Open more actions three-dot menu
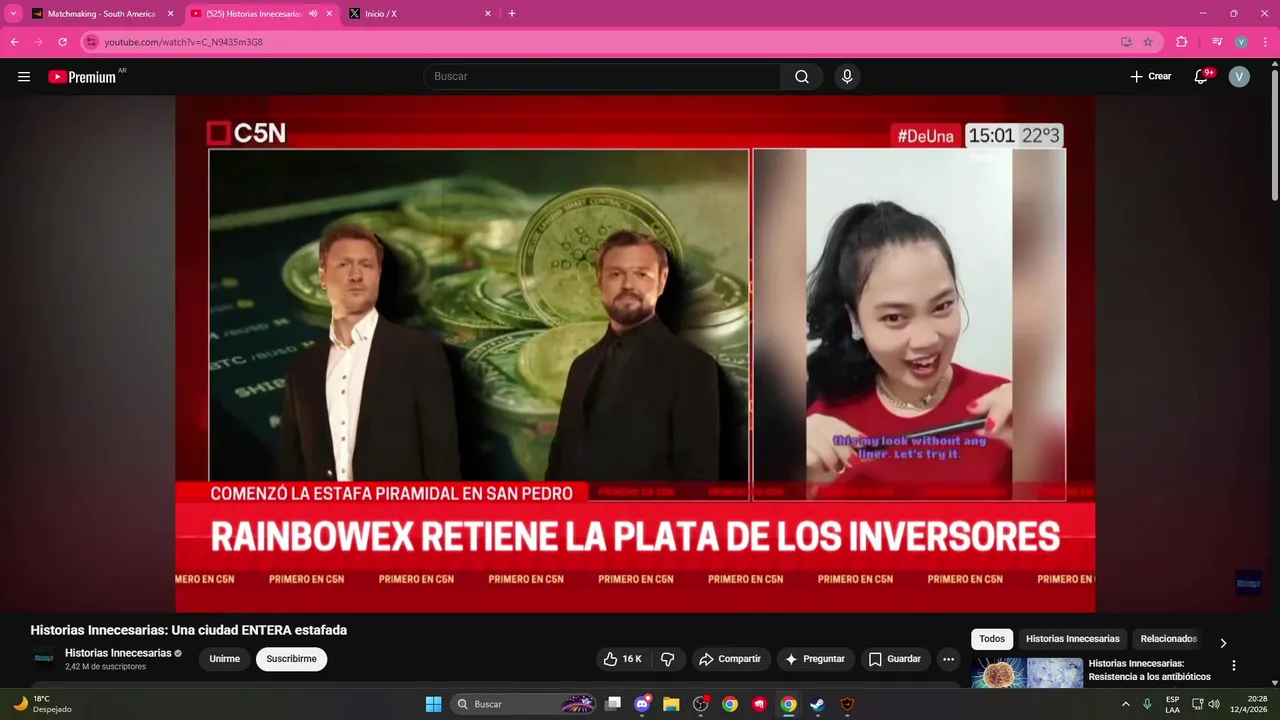The height and width of the screenshot is (720, 1280). tap(949, 659)
